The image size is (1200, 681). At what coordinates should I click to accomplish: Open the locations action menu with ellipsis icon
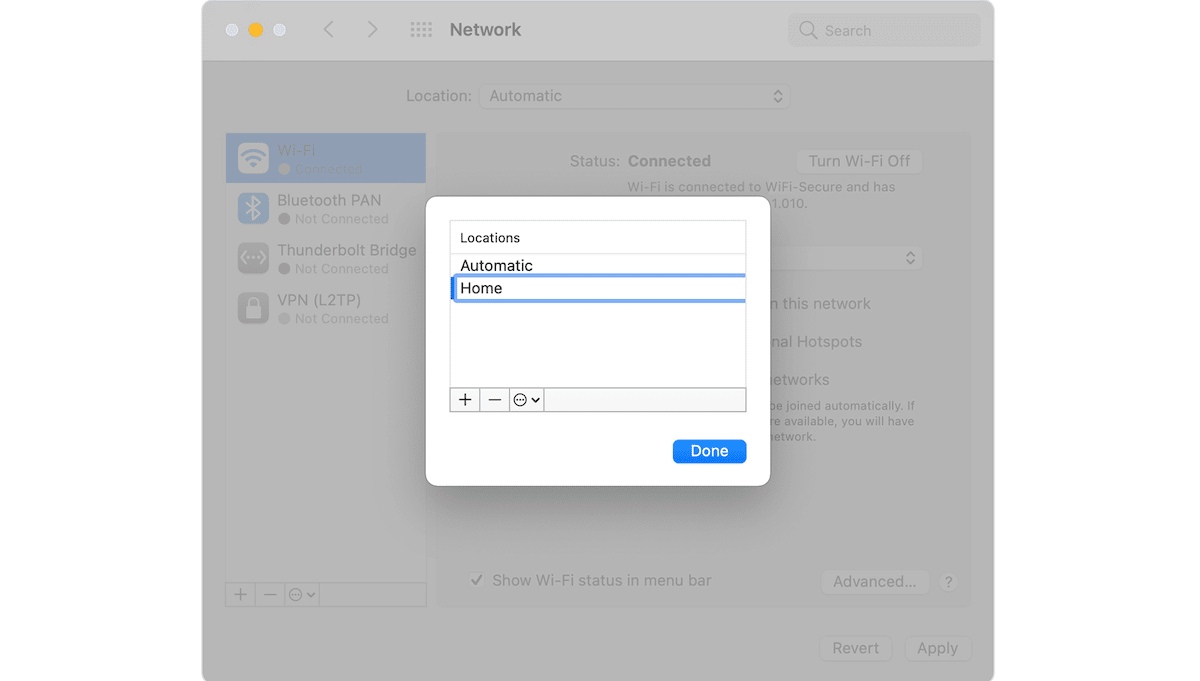tap(526, 400)
